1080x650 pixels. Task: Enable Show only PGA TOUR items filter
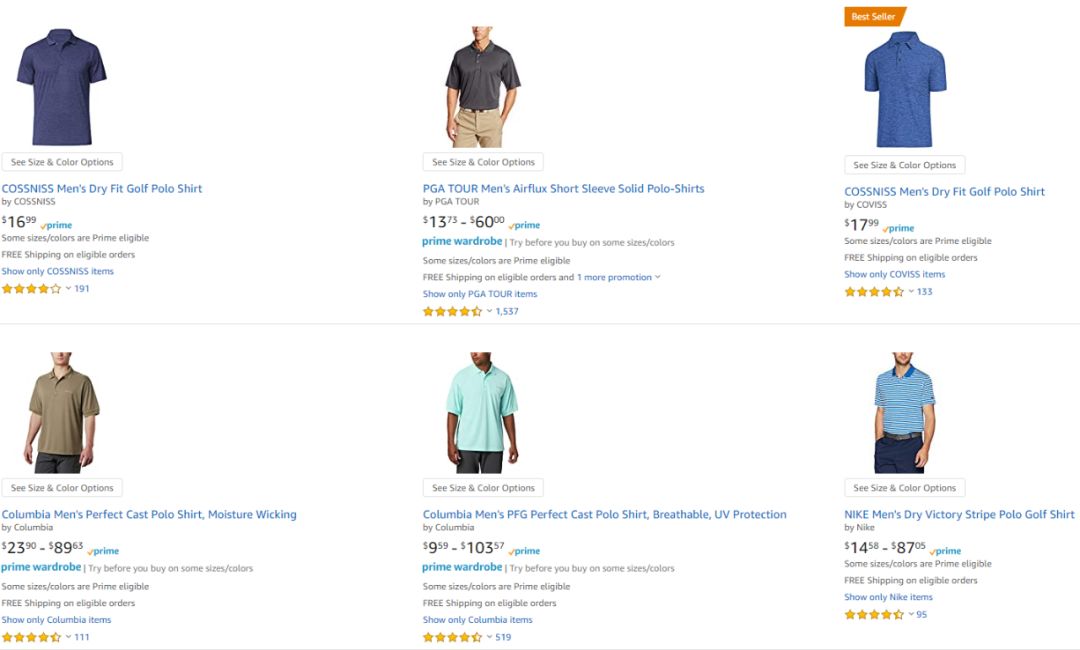[x=479, y=293]
